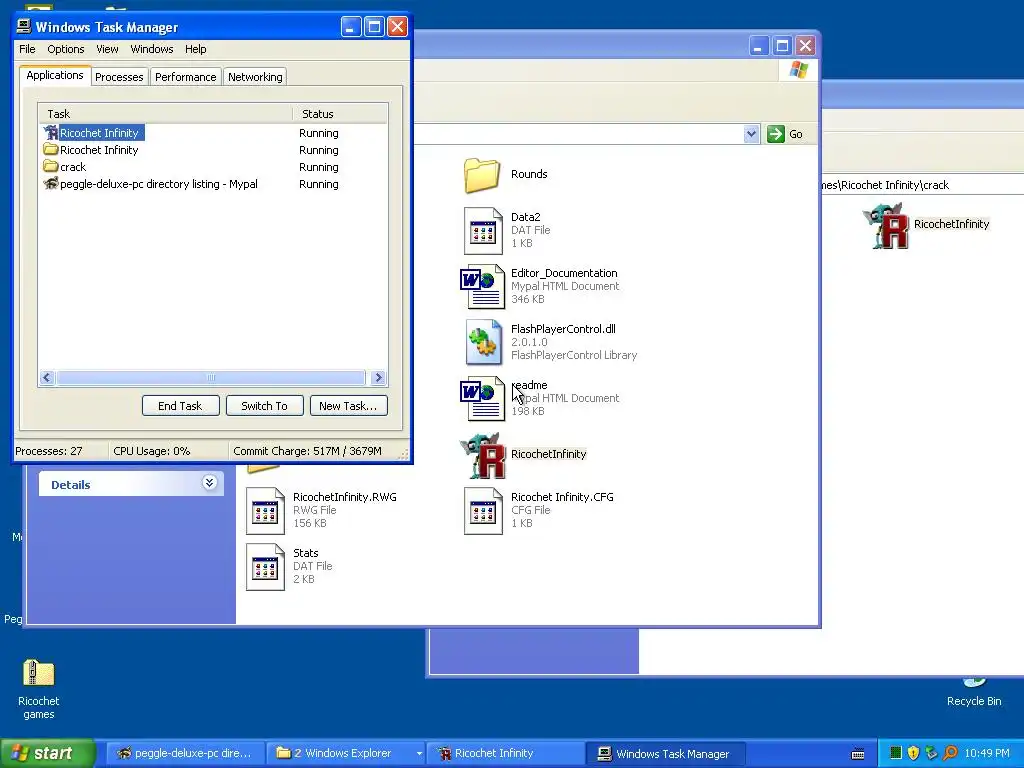Screen dimensions: 1024x768
Task: Click the Recycle Bin desktop label
Action: point(974,701)
